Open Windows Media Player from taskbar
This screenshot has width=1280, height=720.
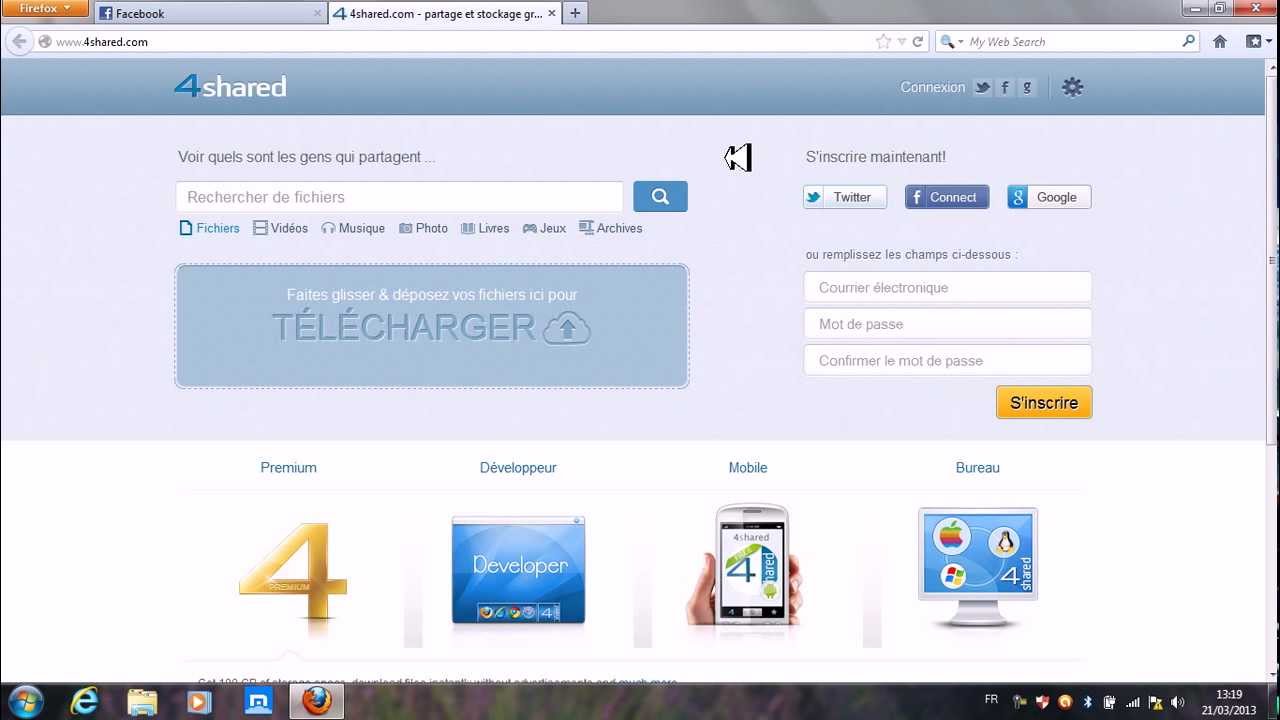click(x=199, y=701)
